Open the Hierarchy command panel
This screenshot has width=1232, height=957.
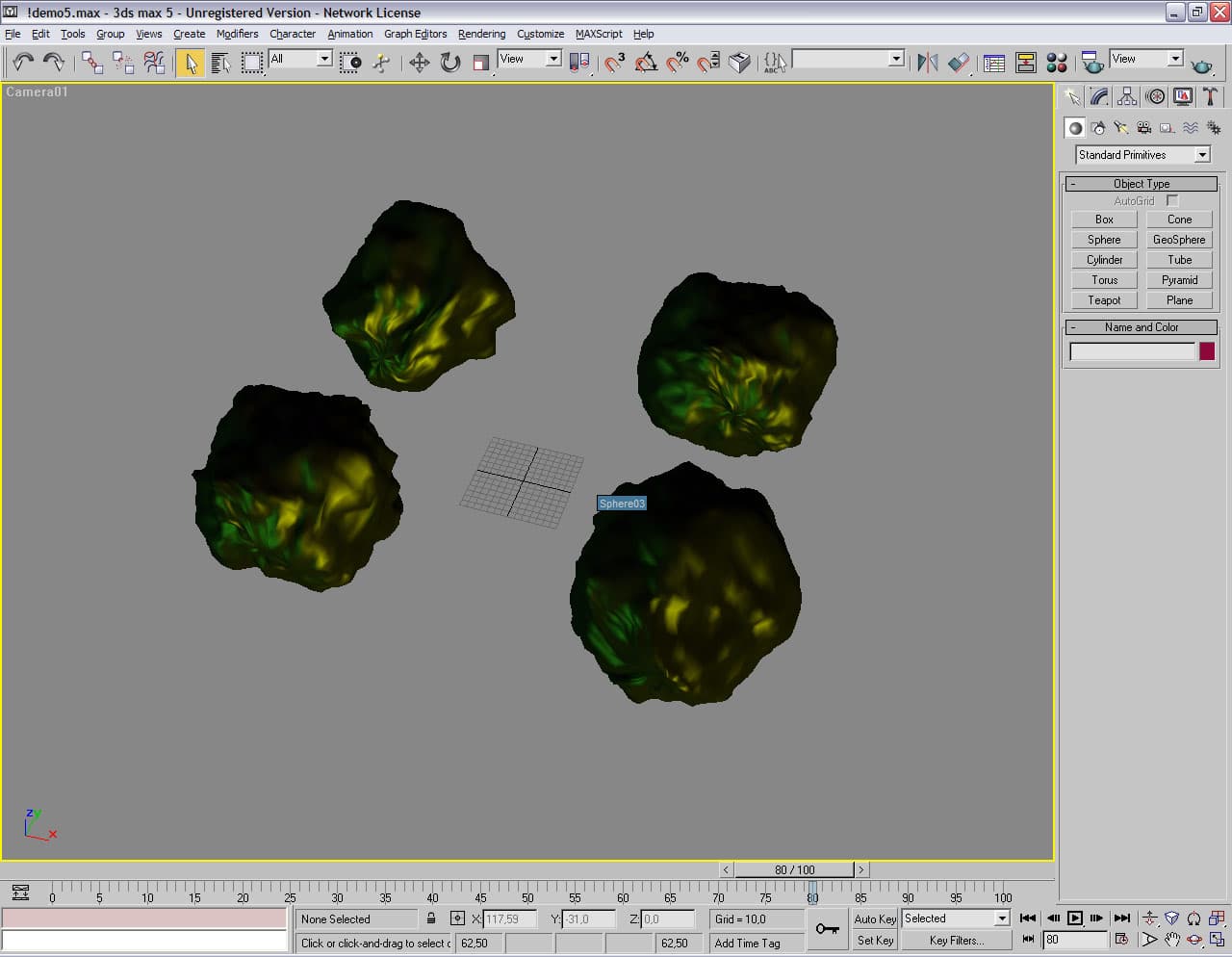[1127, 96]
